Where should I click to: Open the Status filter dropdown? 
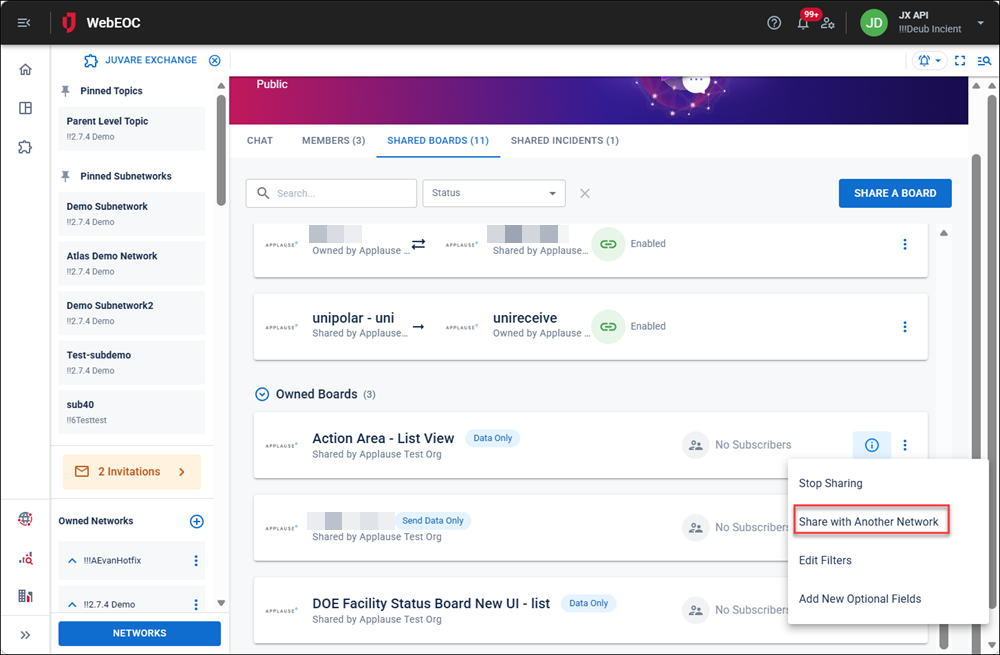(x=494, y=193)
